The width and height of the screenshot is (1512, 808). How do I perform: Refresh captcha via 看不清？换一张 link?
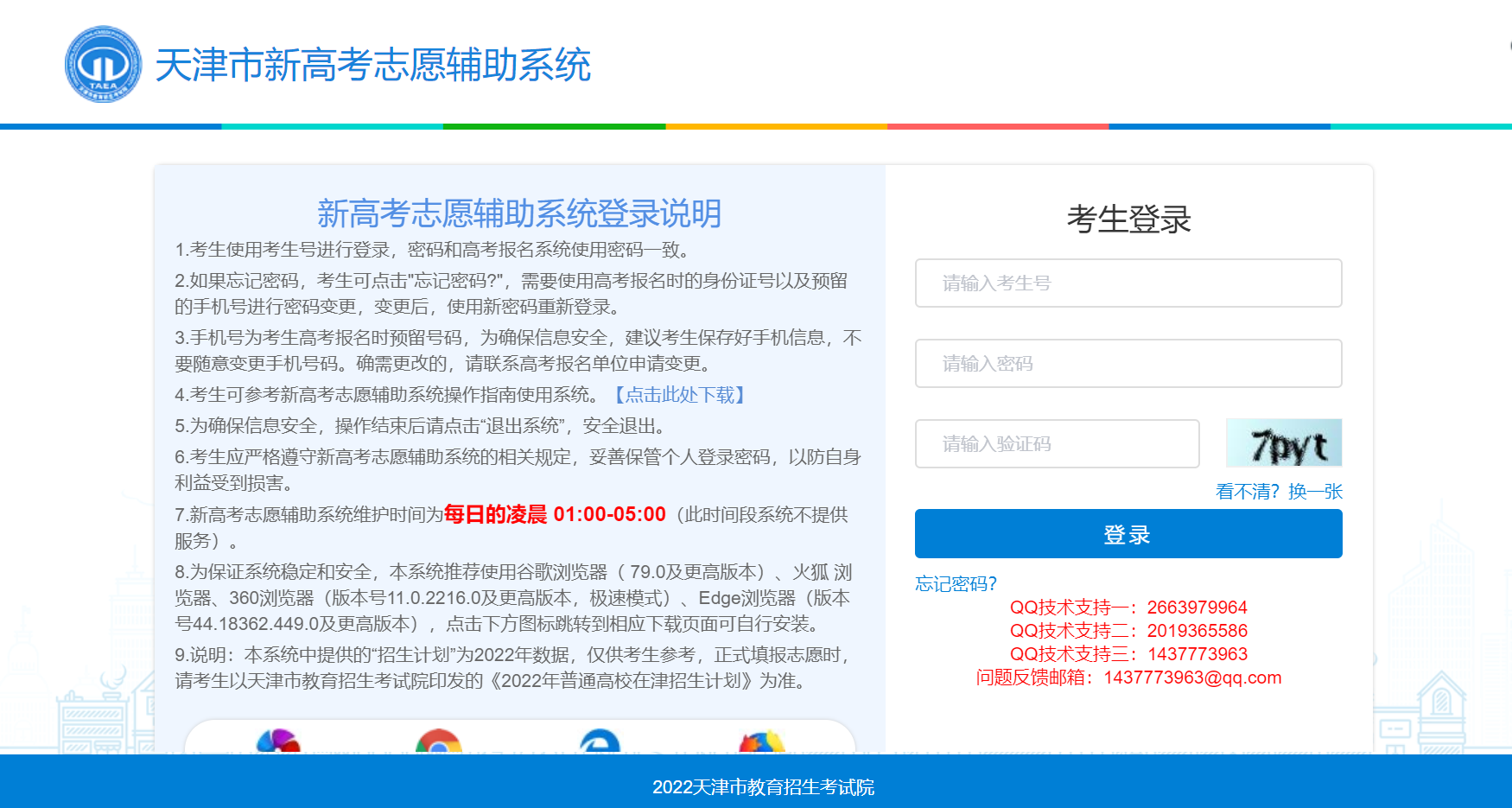point(1278,492)
